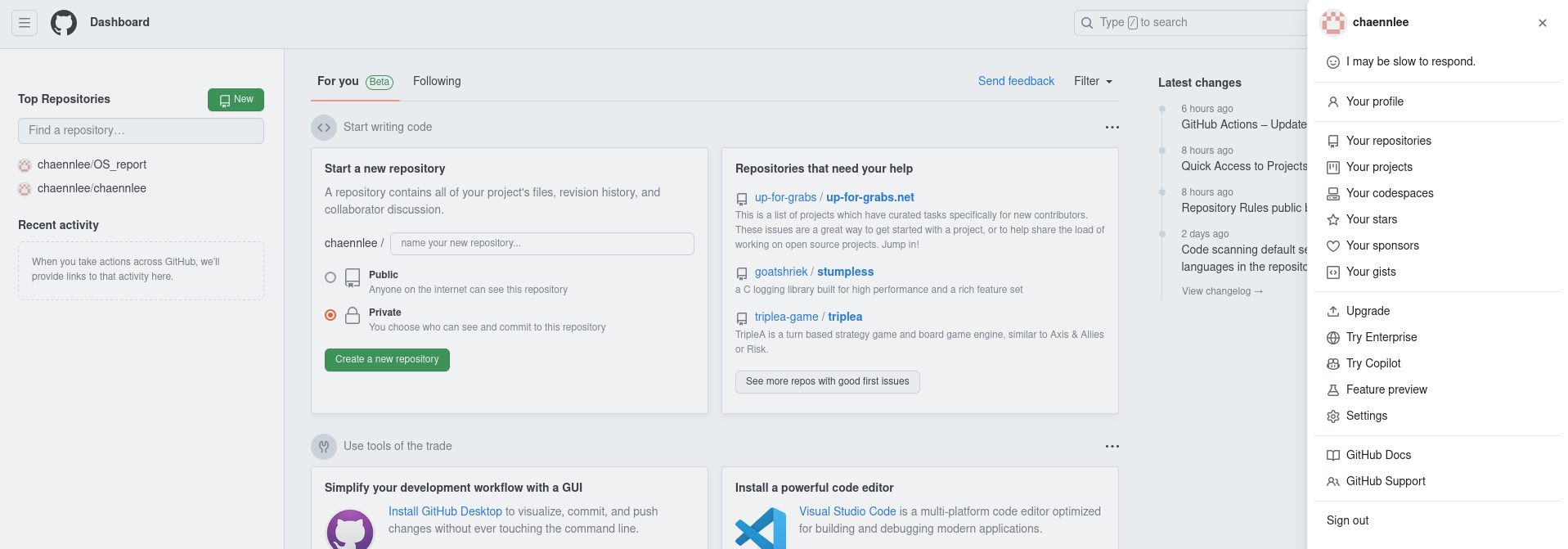Open Start writing code options menu
This screenshot has height=549, width=1568.
1112,128
